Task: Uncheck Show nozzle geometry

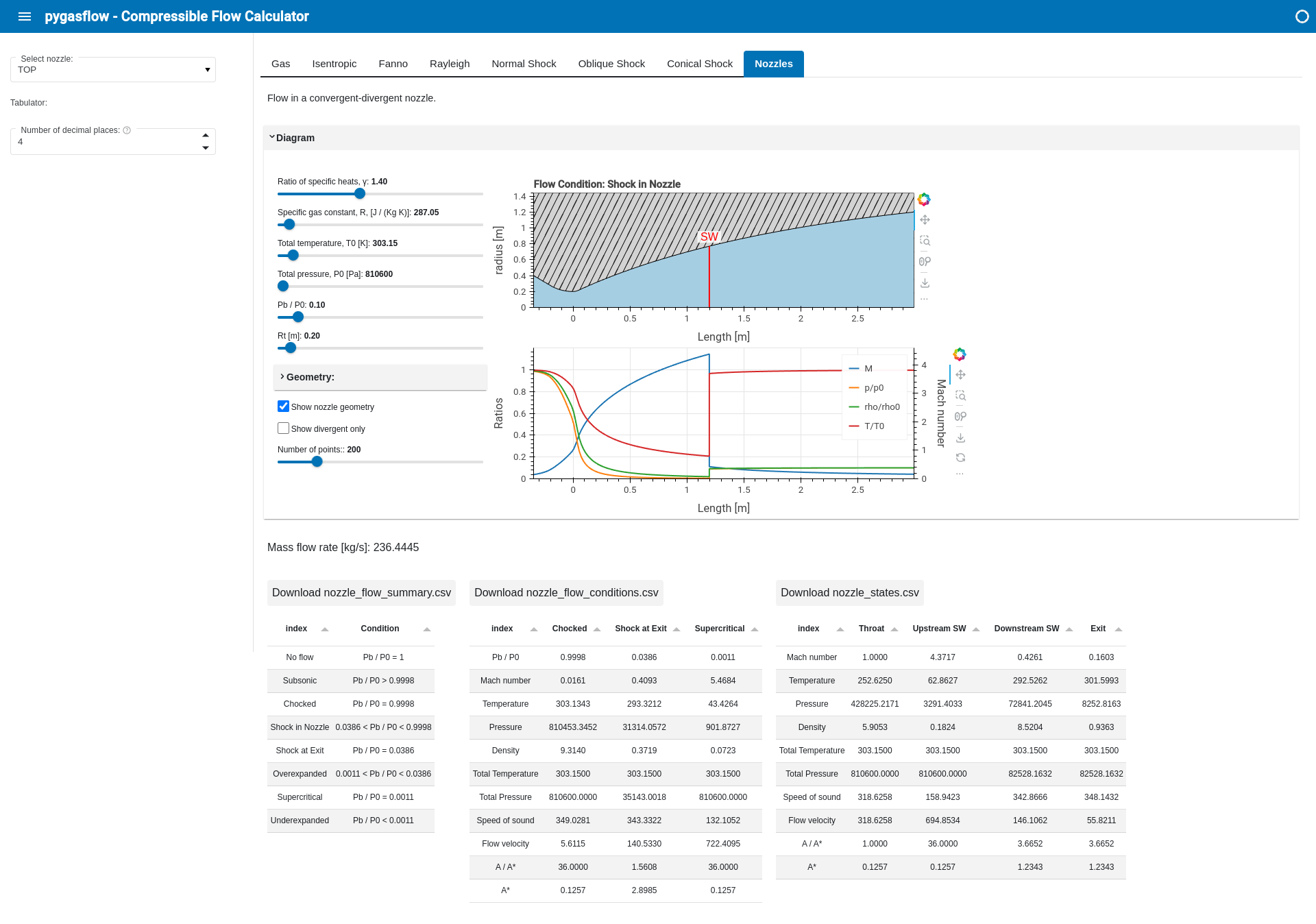Action: 283,406
